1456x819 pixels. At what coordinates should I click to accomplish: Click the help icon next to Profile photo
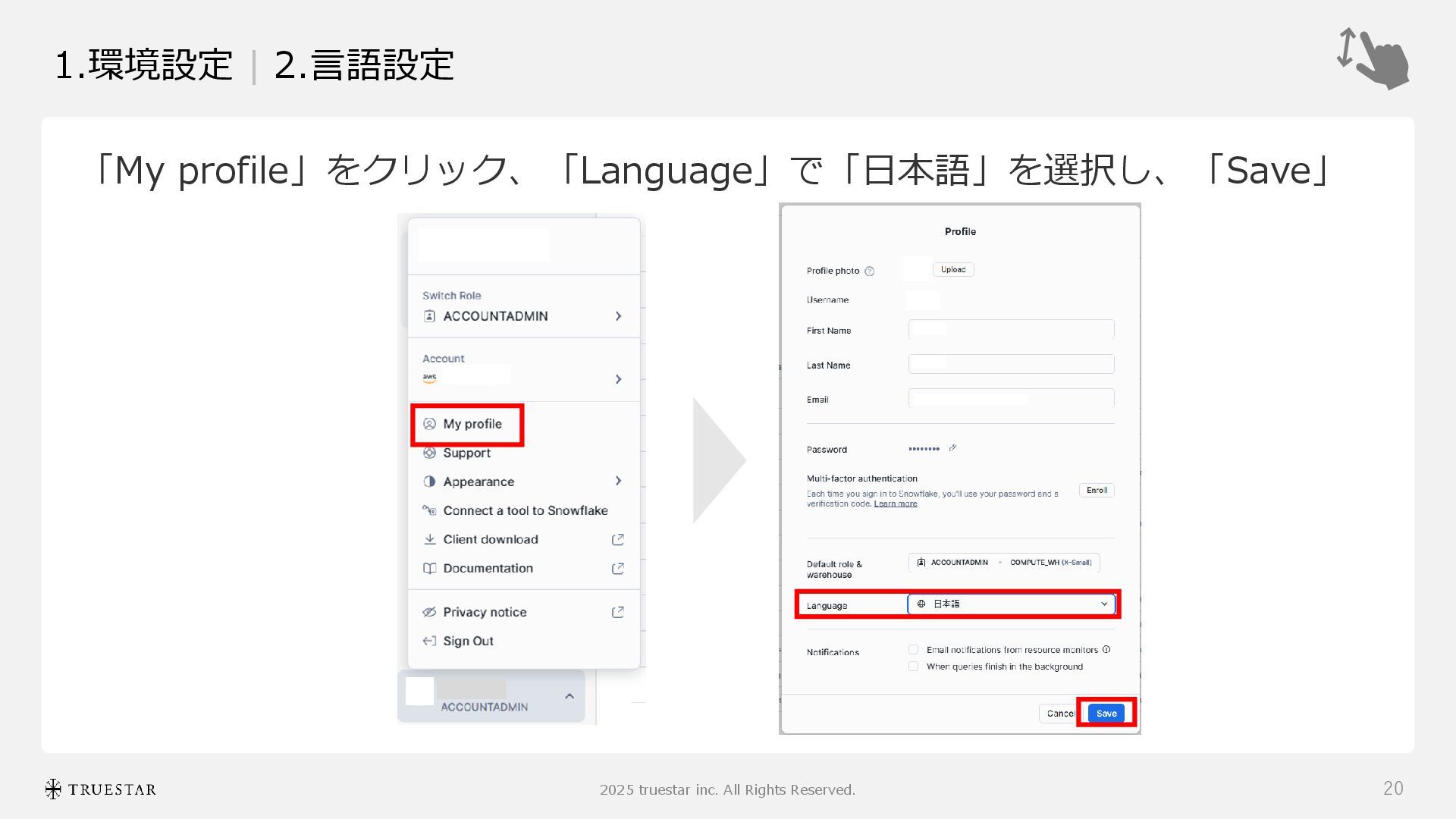pos(870,271)
